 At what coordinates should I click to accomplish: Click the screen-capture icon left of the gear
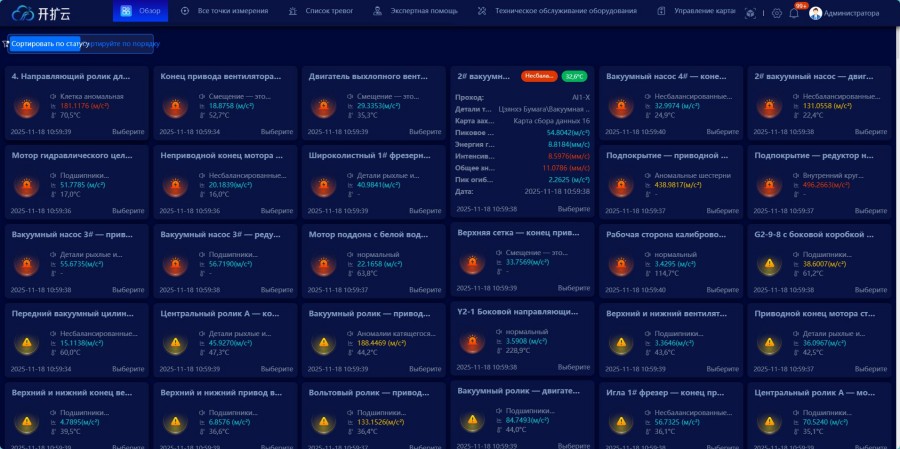(x=751, y=13)
